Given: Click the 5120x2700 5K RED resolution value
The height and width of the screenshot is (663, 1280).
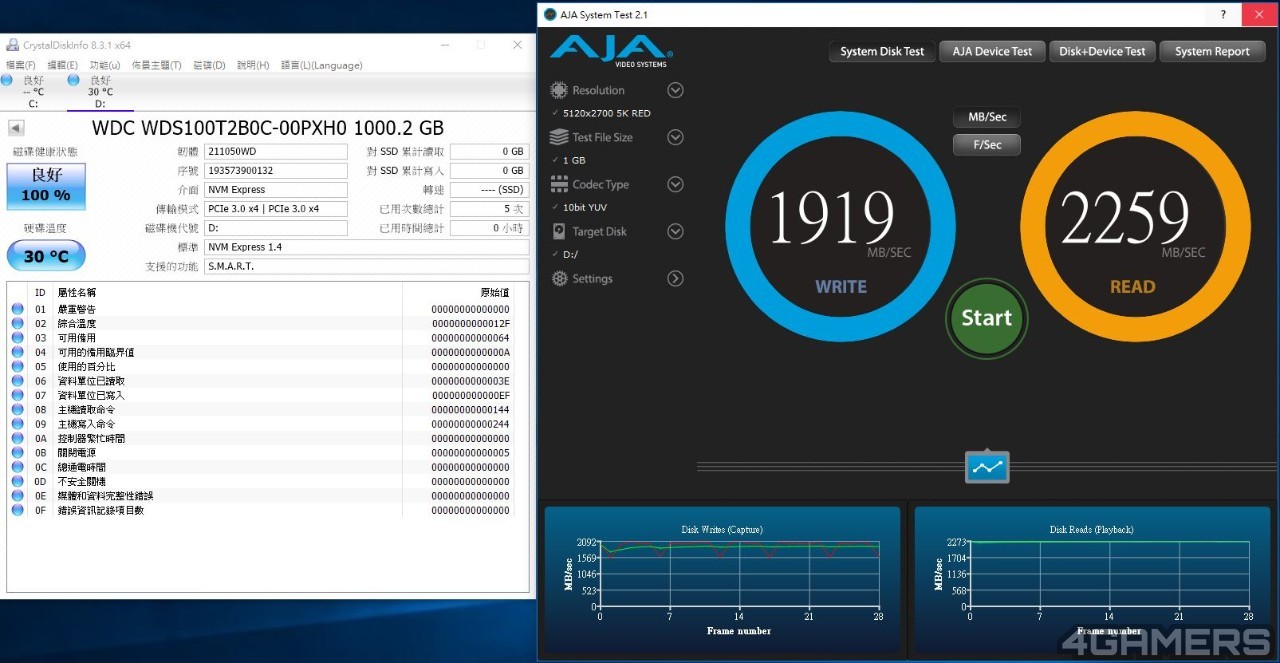Looking at the screenshot, I should pyautogui.click(x=607, y=113).
